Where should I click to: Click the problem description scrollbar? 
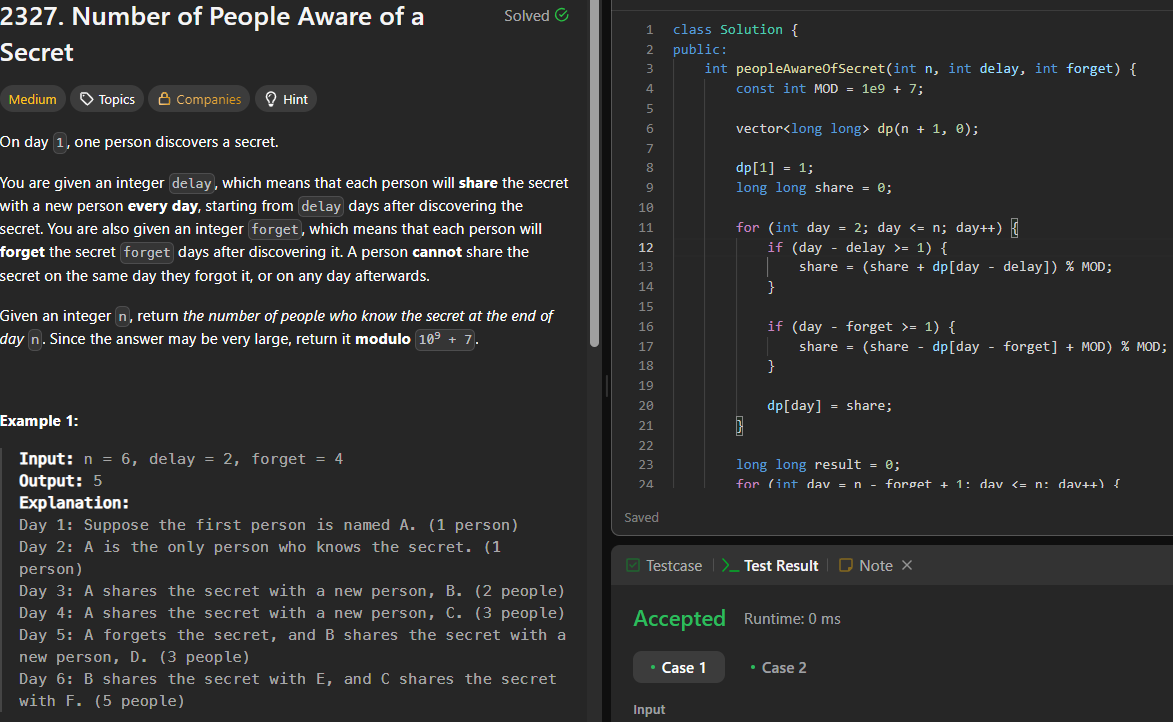594,174
